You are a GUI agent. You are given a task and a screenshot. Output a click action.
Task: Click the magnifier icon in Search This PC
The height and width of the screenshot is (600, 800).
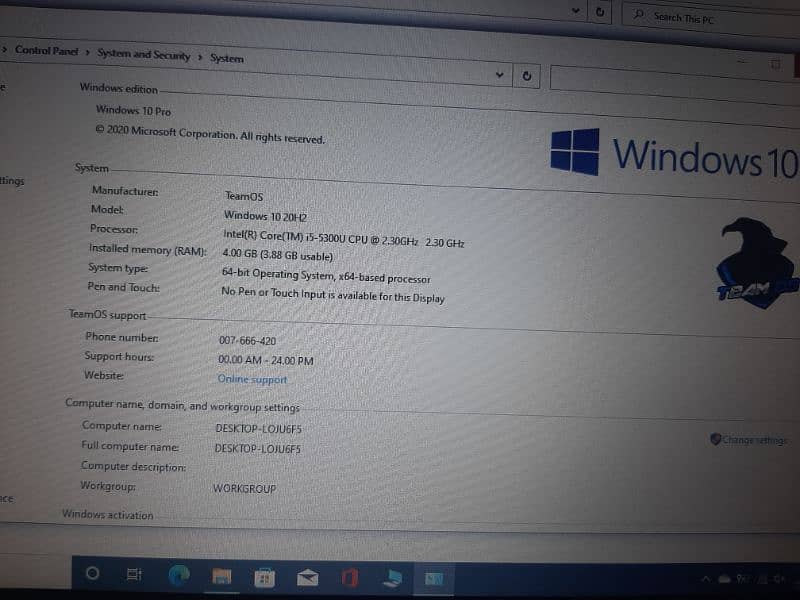pos(638,14)
